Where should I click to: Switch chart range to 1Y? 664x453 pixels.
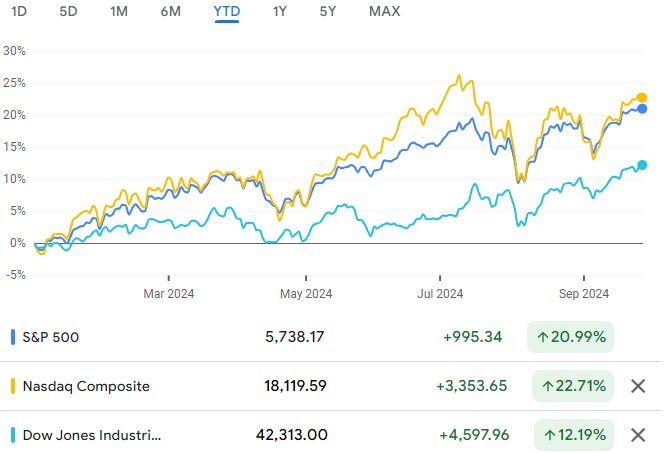pyautogui.click(x=280, y=11)
